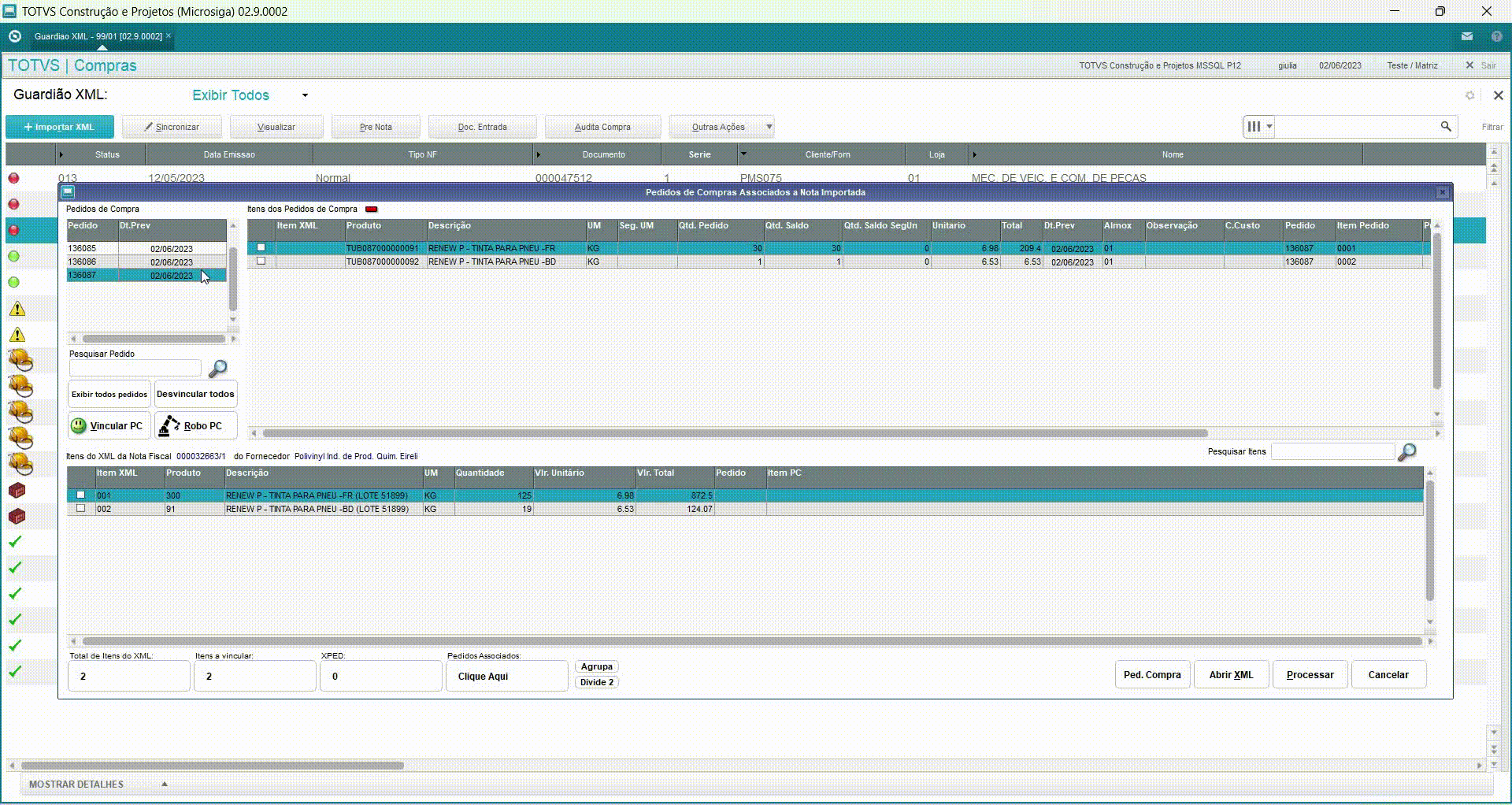Image resolution: width=1512 pixels, height=805 pixels.
Task: Close the Guardião XML panel with X
Action: point(1498,95)
